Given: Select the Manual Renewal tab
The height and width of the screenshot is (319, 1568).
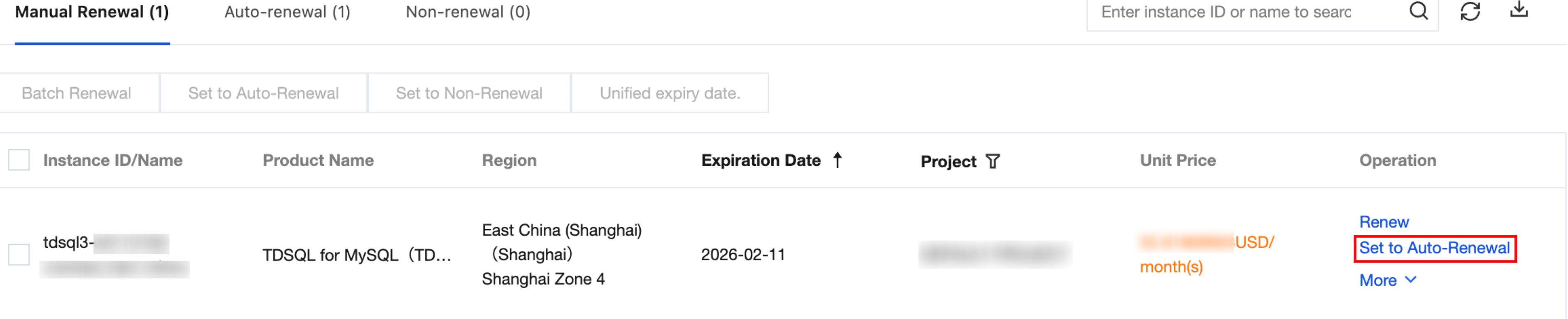Looking at the screenshot, I should (x=92, y=12).
